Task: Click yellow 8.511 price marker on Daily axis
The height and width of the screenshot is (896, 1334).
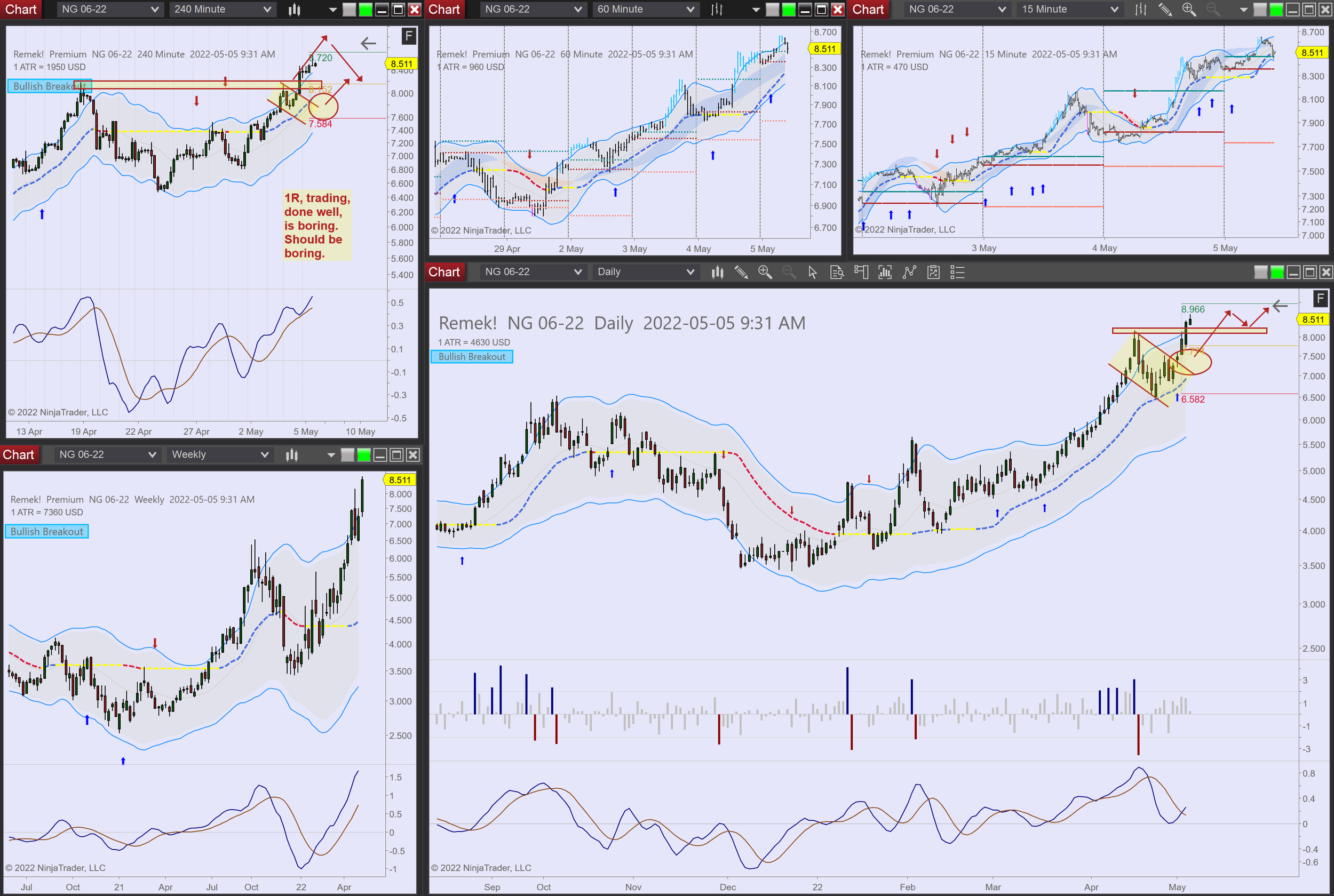Action: 1313,319
